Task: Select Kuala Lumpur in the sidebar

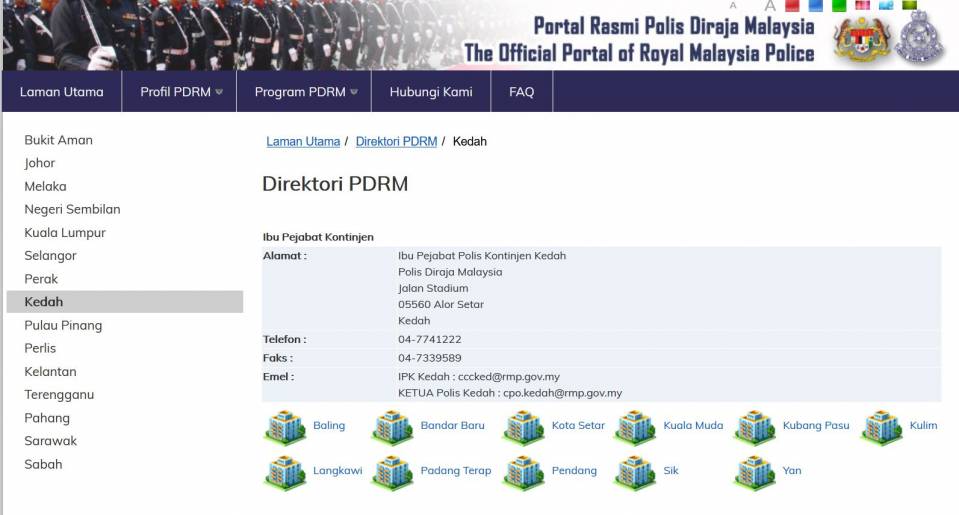Action: (x=65, y=232)
